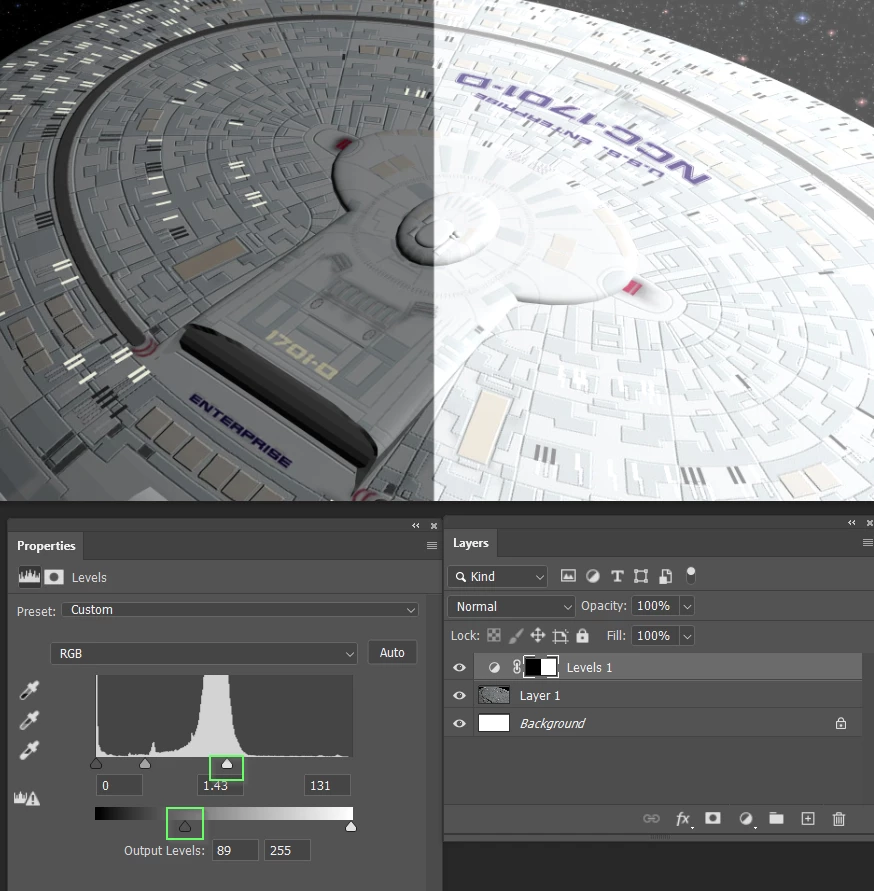Click the Opacity 100% field
This screenshot has height=891, width=874.
click(x=656, y=606)
